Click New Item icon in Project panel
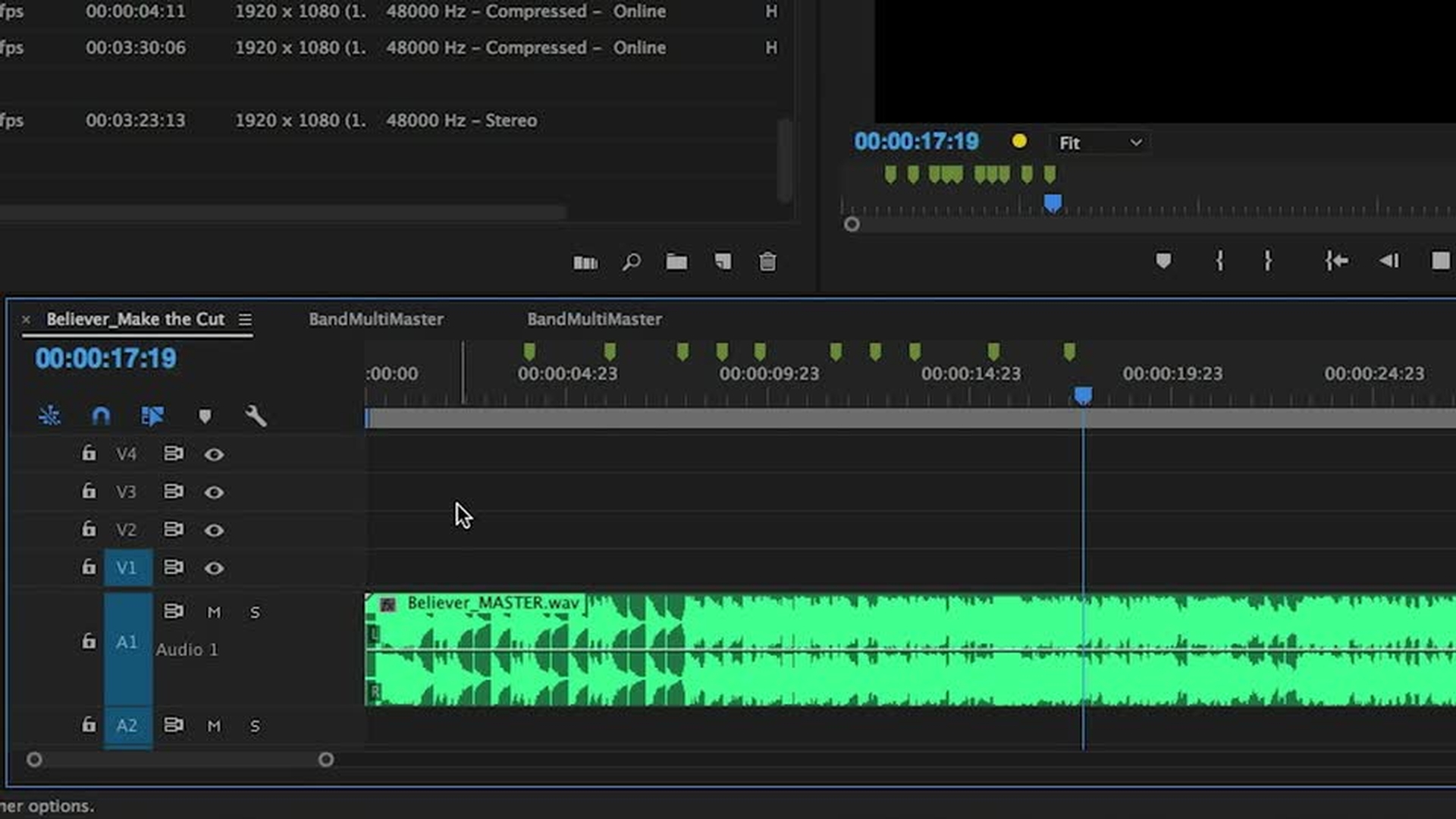The width and height of the screenshot is (1456, 819). tap(723, 262)
